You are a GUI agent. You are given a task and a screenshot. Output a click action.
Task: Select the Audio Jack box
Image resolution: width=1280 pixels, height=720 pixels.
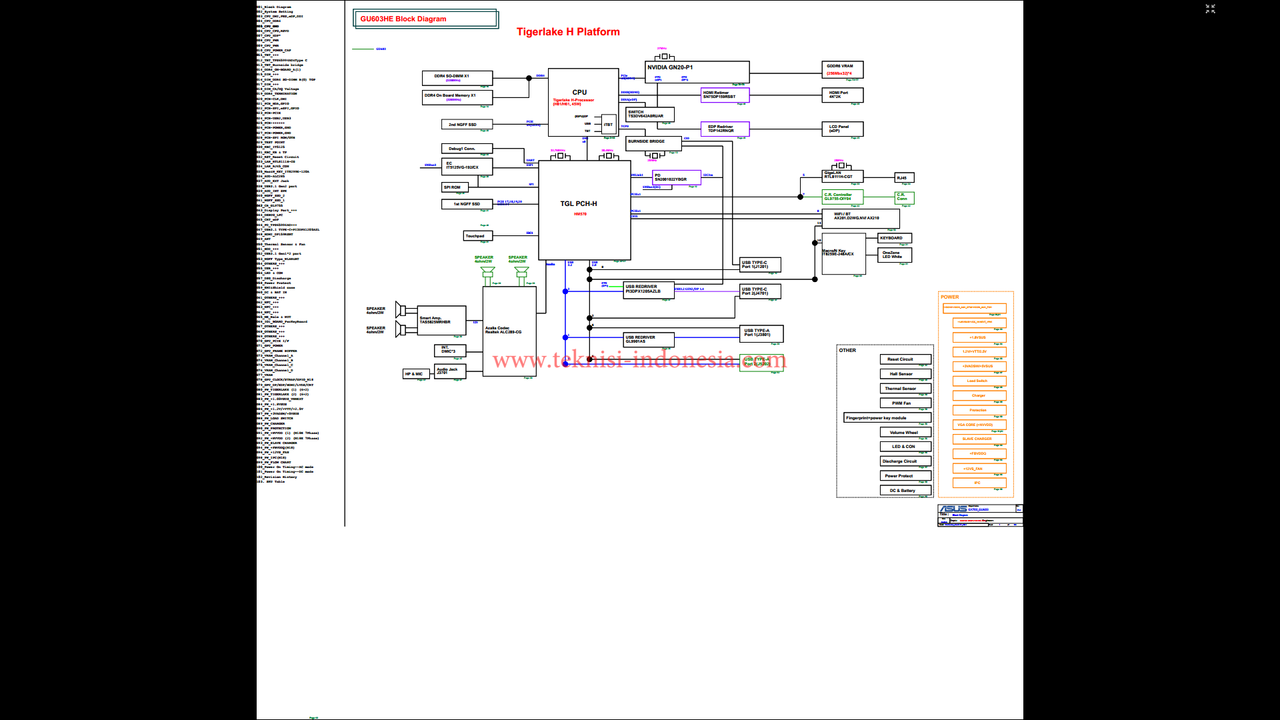[x=449, y=370]
